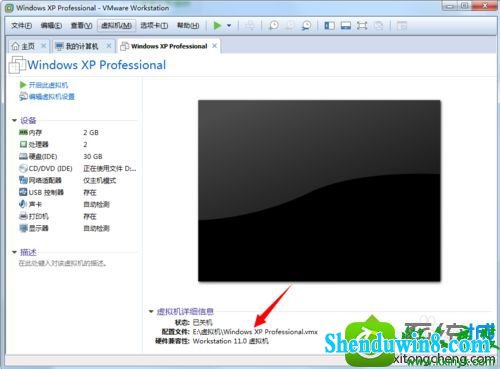Collapse the 设备 devices section
The height and width of the screenshot is (369, 500).
[x=14, y=120]
